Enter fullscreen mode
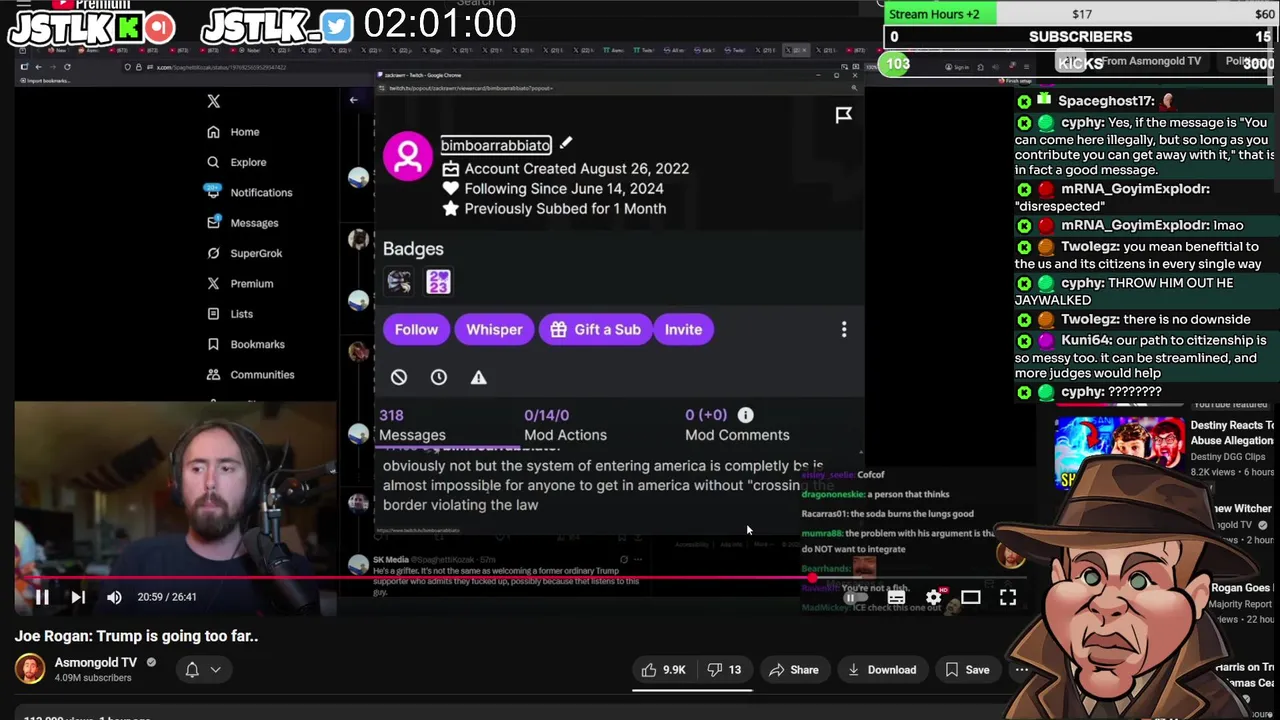 pyautogui.click(x=1008, y=598)
